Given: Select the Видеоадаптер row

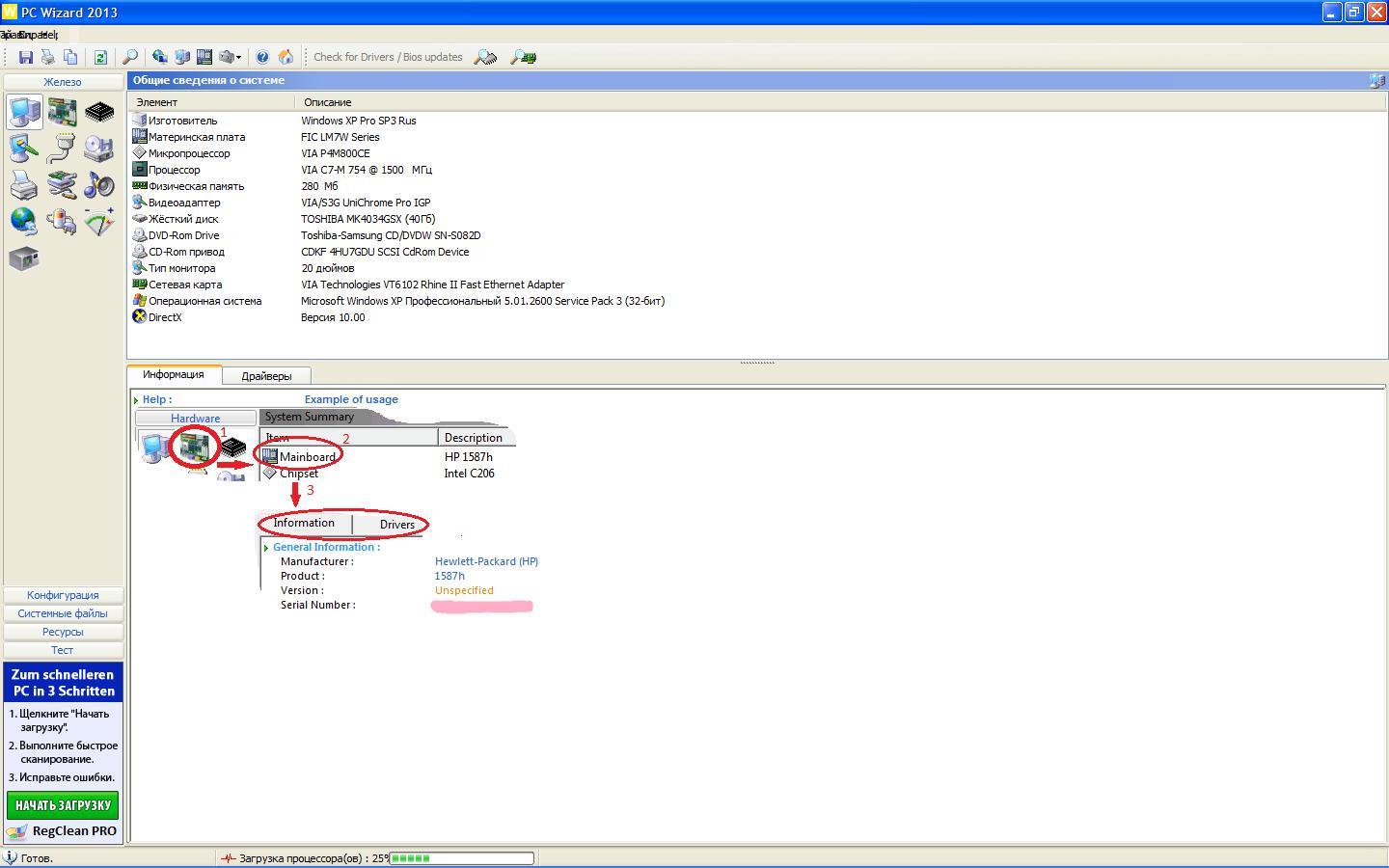Looking at the screenshot, I should click(757, 203).
